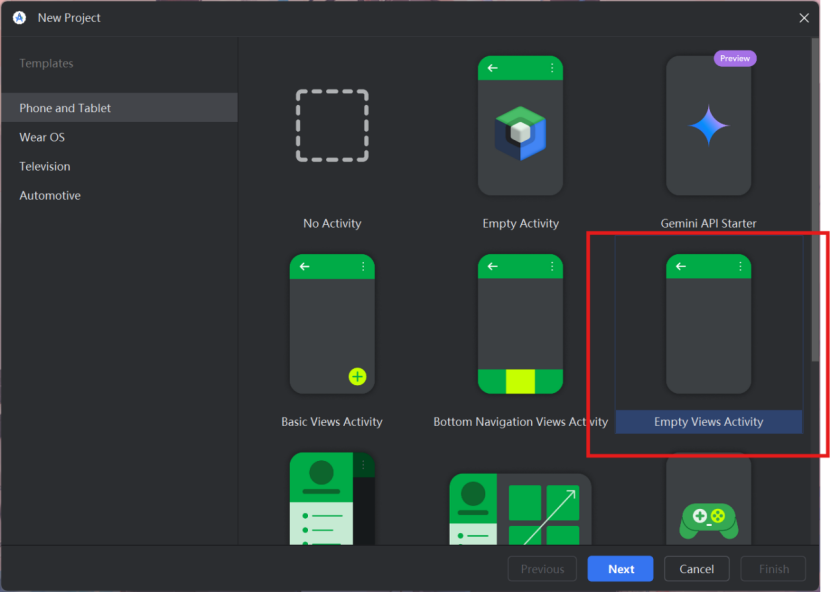Click the 'Bottom Navigation Views Activity' label
The height and width of the screenshot is (592, 830).
[x=520, y=421]
